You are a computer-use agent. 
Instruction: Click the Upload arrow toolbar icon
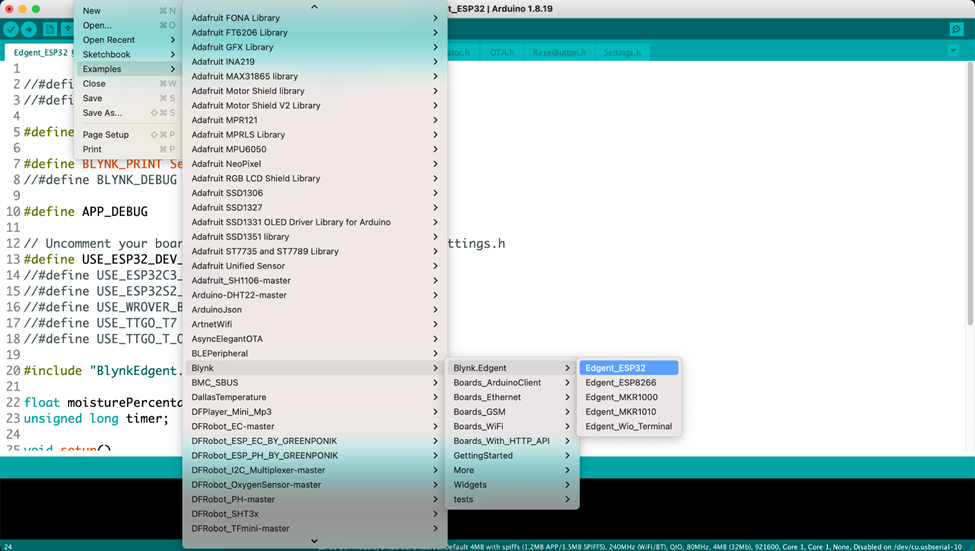(29, 29)
